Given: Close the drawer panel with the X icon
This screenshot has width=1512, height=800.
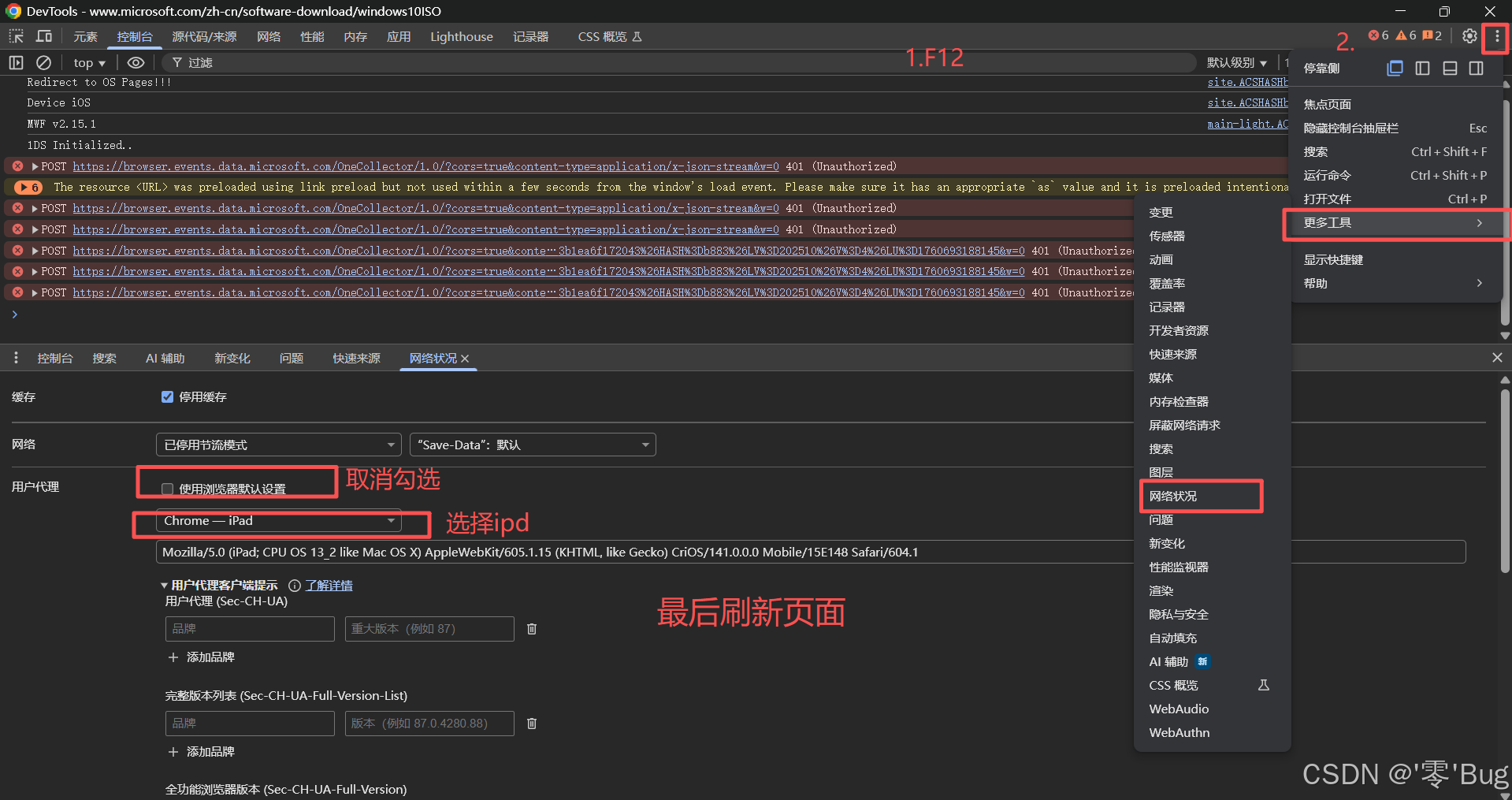Looking at the screenshot, I should [x=1497, y=358].
